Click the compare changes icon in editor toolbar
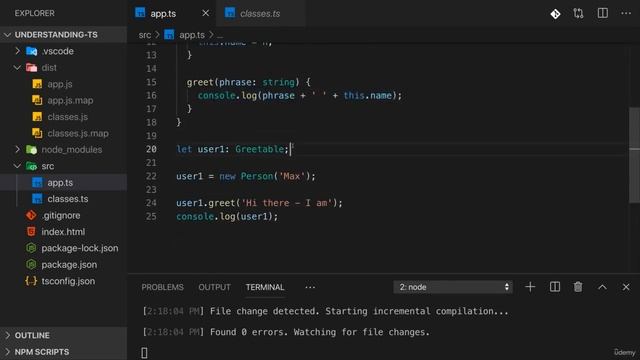This screenshot has width=640, height=360. [578, 13]
